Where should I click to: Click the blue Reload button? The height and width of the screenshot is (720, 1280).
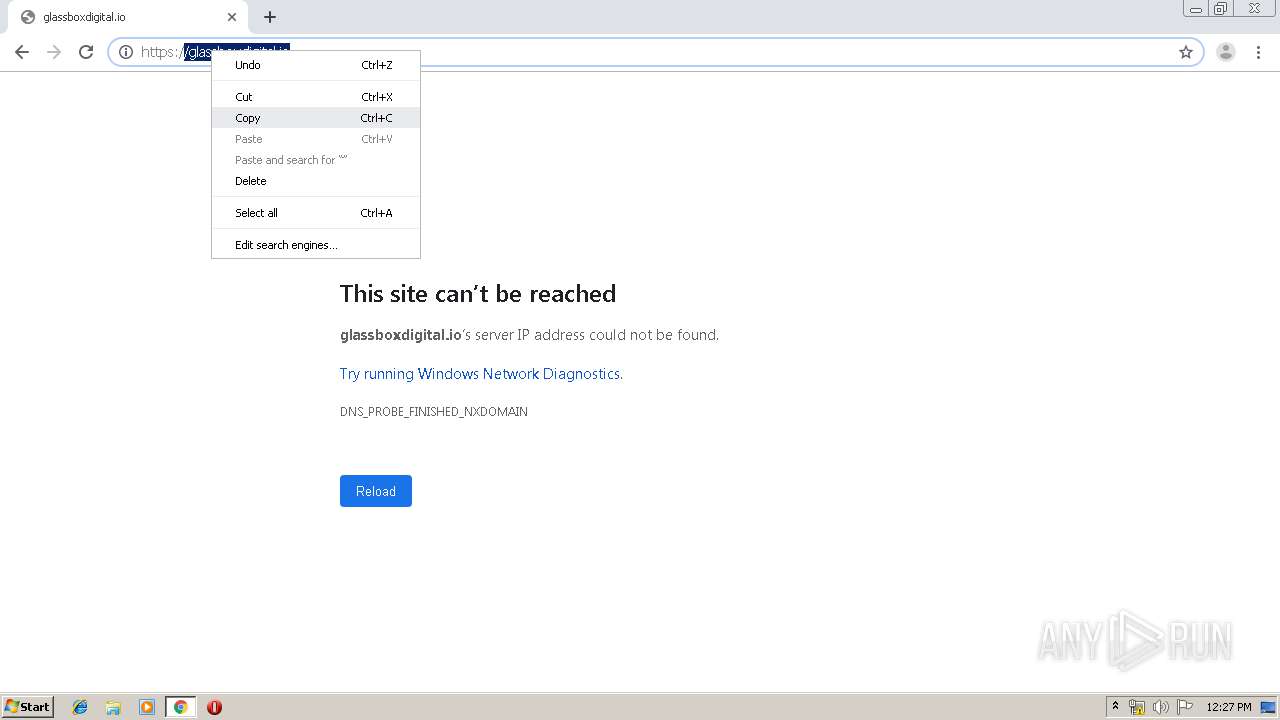click(x=376, y=491)
